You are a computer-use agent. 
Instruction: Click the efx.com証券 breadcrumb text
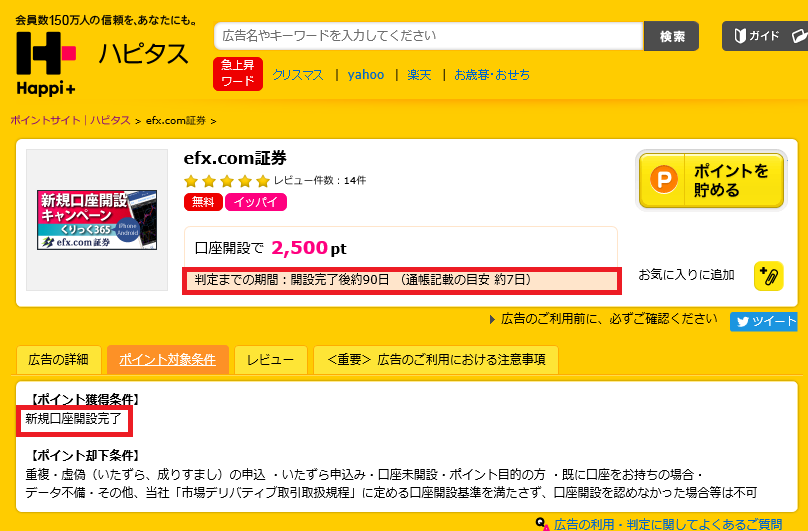(x=176, y=121)
